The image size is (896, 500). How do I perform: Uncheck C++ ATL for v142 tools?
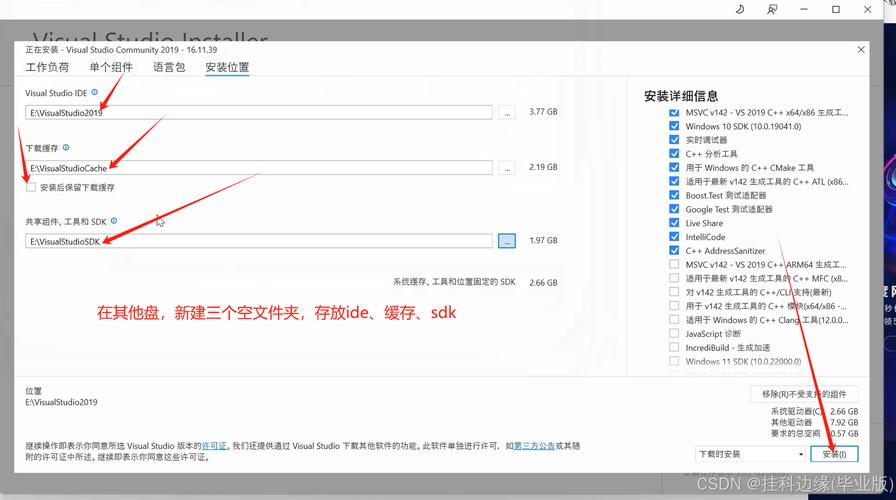click(674, 181)
